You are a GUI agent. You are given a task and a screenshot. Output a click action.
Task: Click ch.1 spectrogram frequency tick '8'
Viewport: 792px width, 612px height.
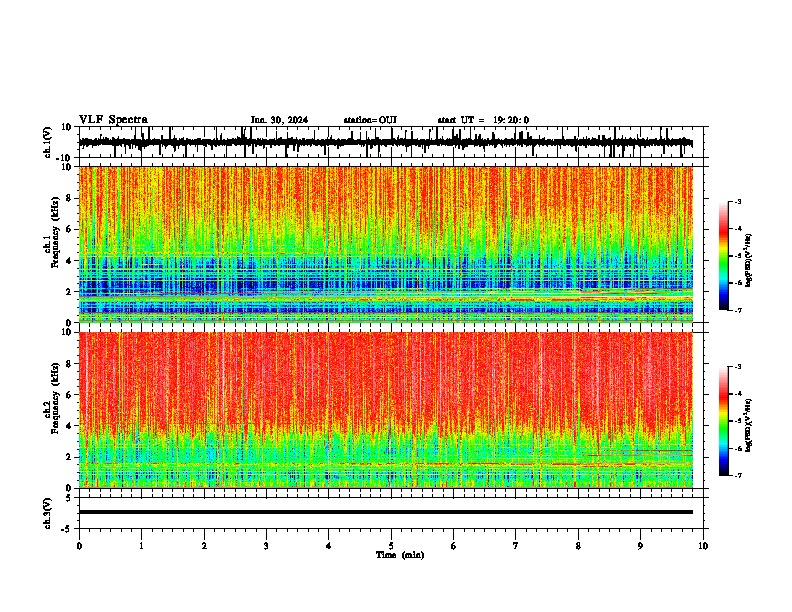(69, 198)
